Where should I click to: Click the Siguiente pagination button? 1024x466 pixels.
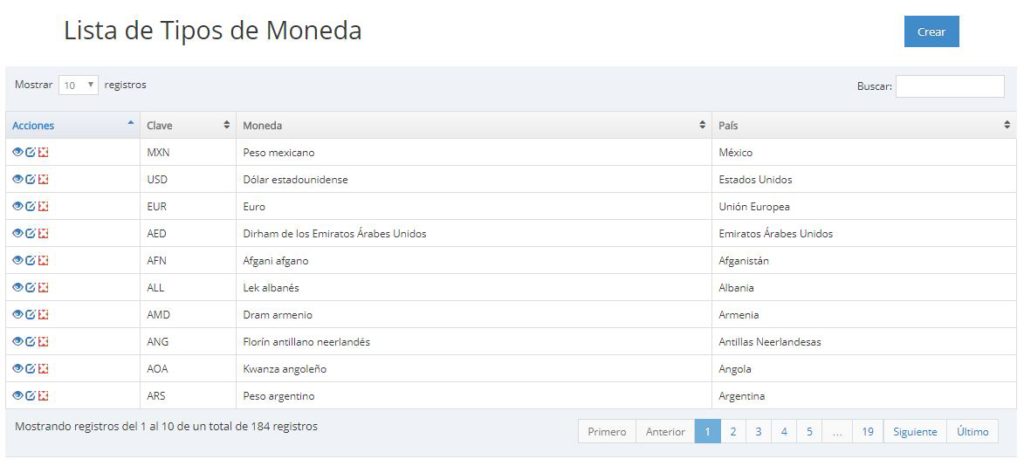pyautogui.click(x=915, y=432)
